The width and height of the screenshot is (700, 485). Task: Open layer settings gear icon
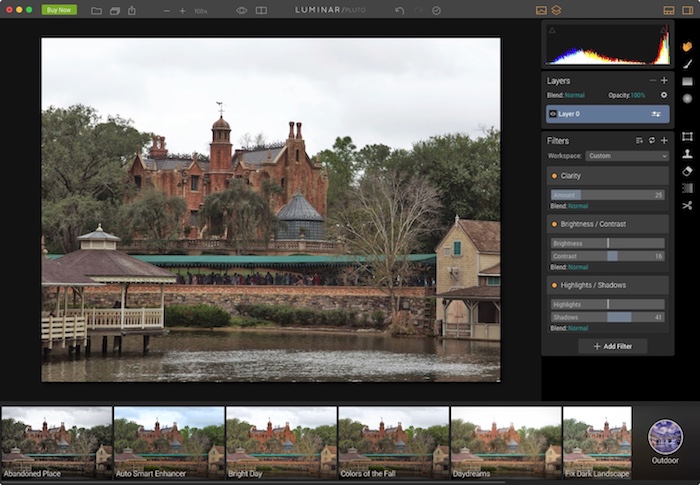pos(664,95)
